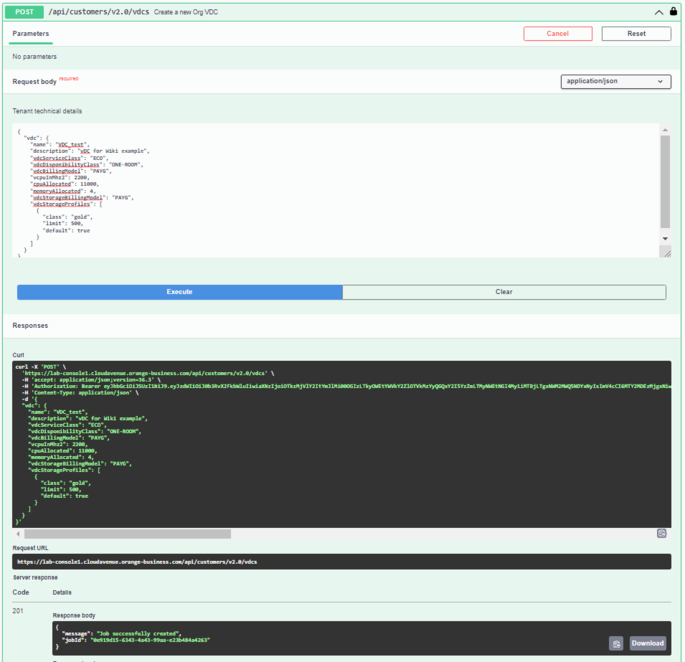Execute the POST request
Viewport: 685px width, 662px height.
click(x=180, y=292)
